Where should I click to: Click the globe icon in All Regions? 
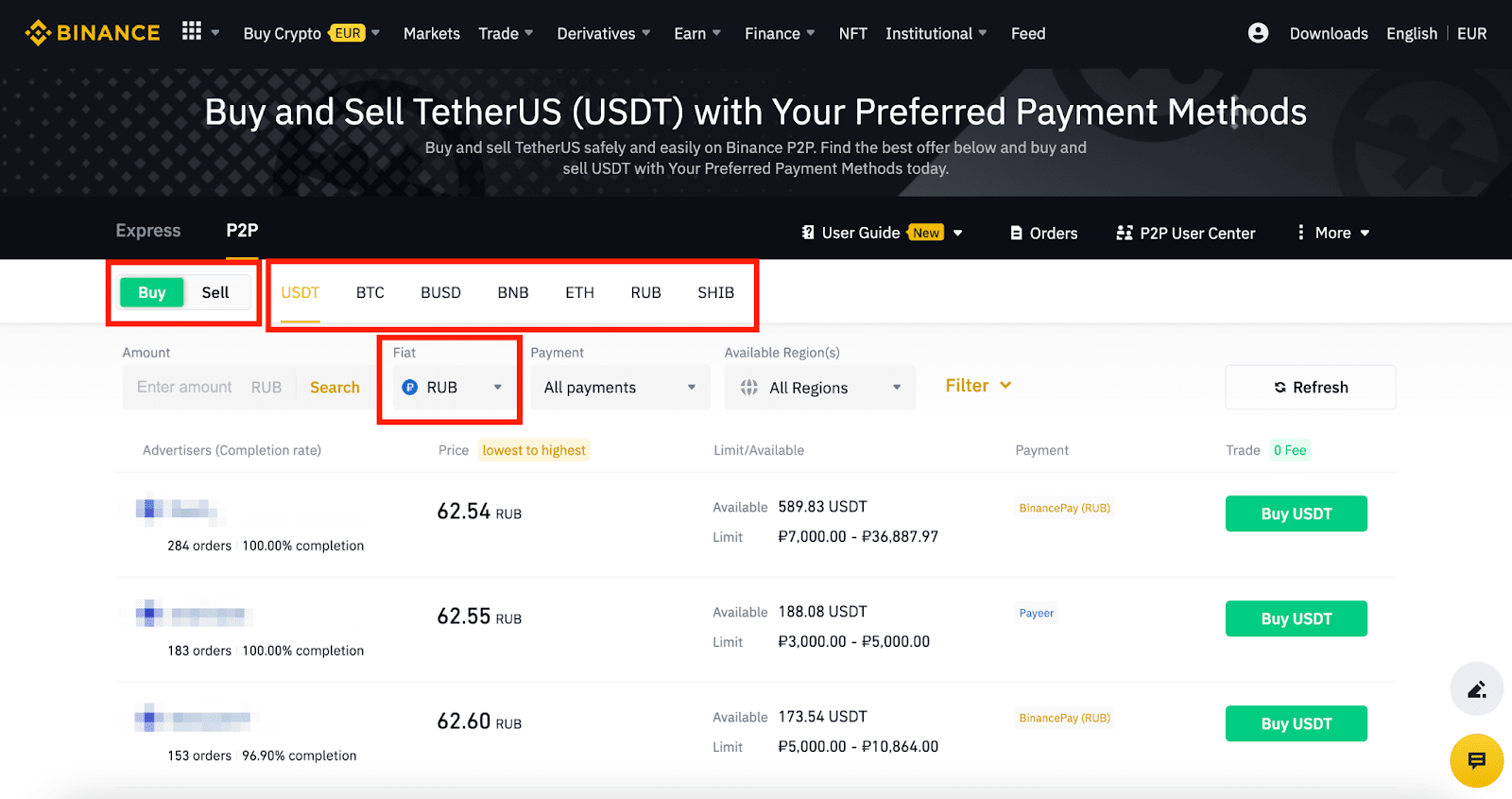point(749,388)
